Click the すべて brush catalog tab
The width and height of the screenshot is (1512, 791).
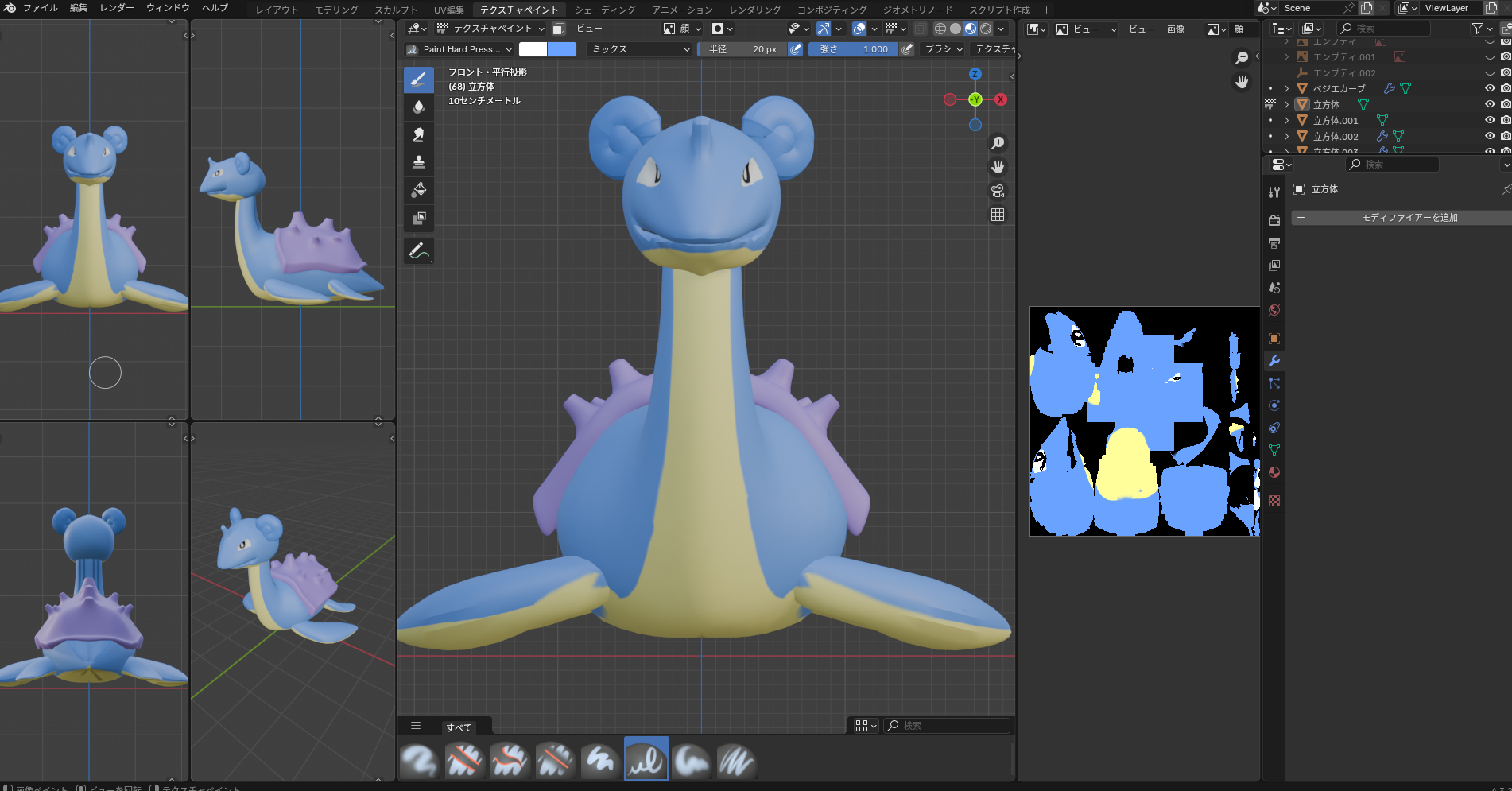[459, 727]
